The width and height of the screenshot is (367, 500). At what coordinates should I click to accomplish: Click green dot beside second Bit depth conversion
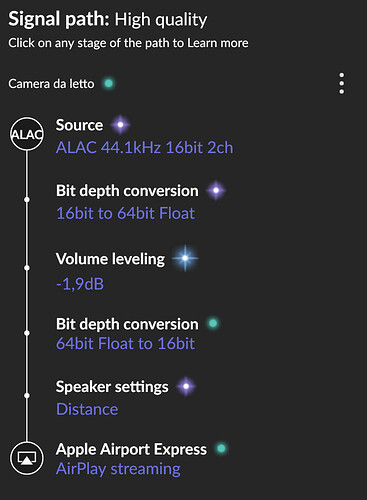[x=213, y=323]
